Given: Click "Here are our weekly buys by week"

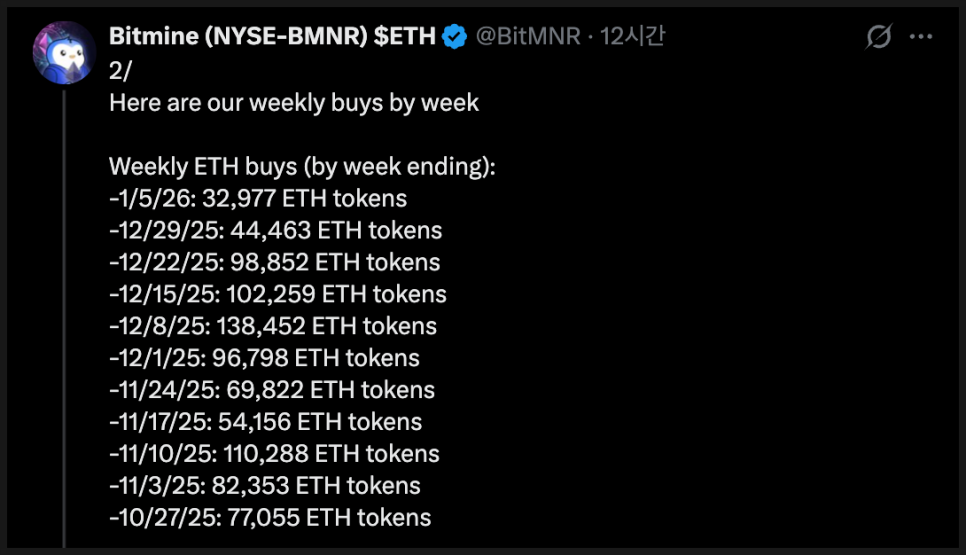Looking at the screenshot, I should [293, 102].
